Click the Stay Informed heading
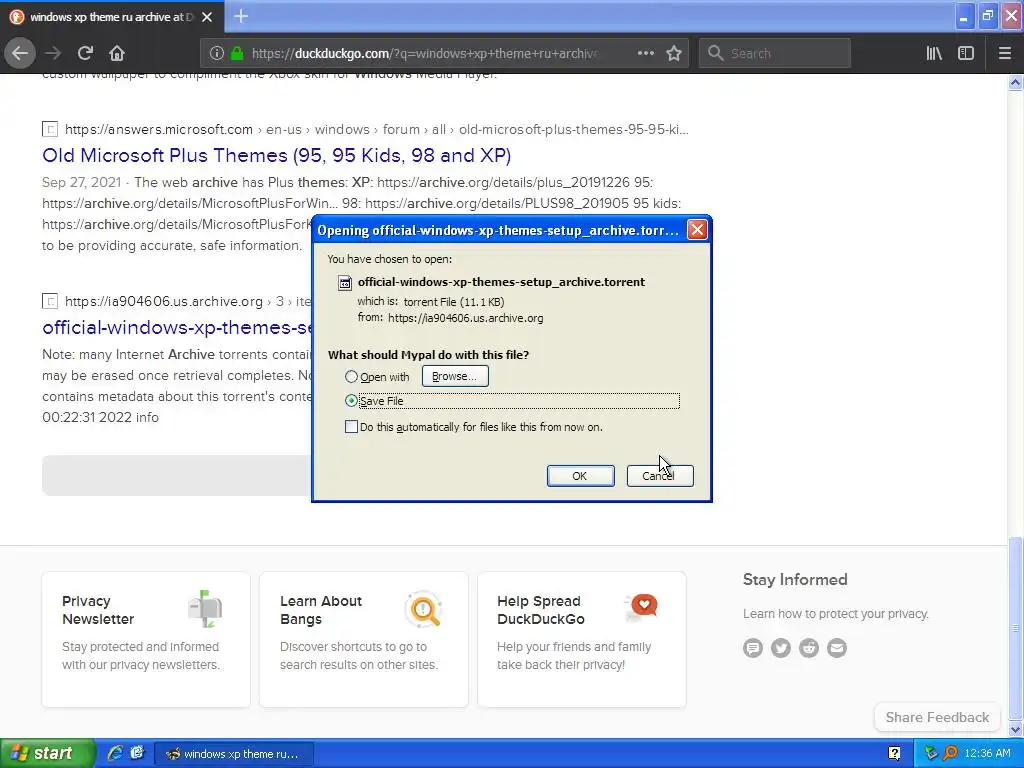 (x=795, y=579)
